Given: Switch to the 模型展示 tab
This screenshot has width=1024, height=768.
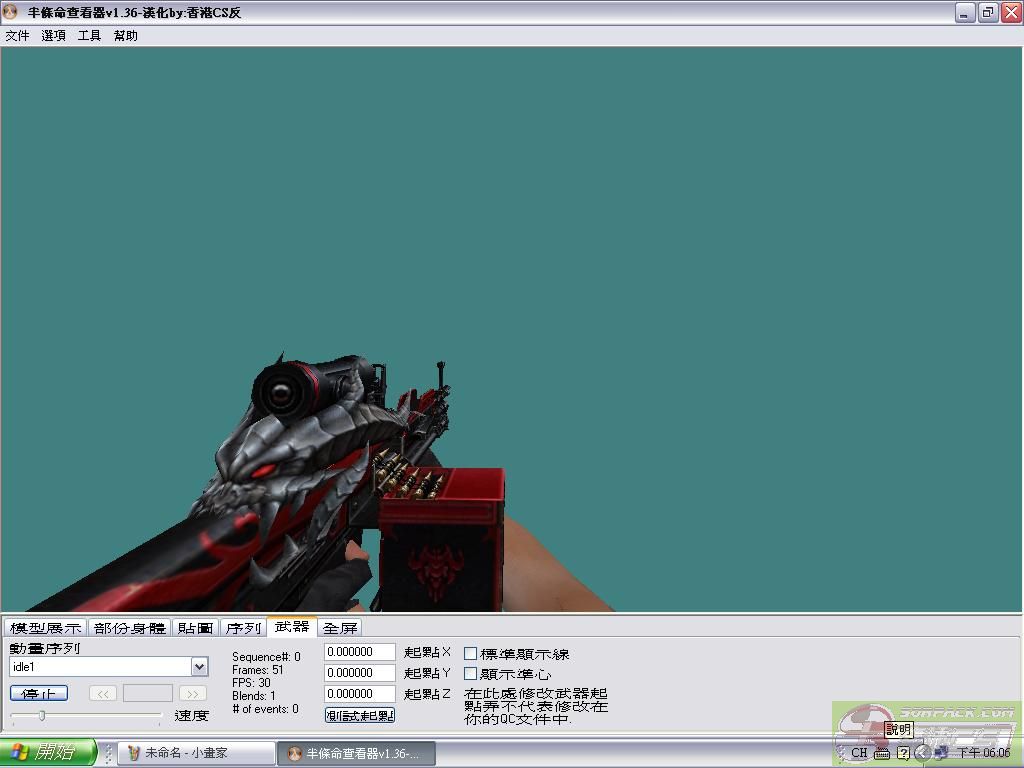Looking at the screenshot, I should click(45, 628).
